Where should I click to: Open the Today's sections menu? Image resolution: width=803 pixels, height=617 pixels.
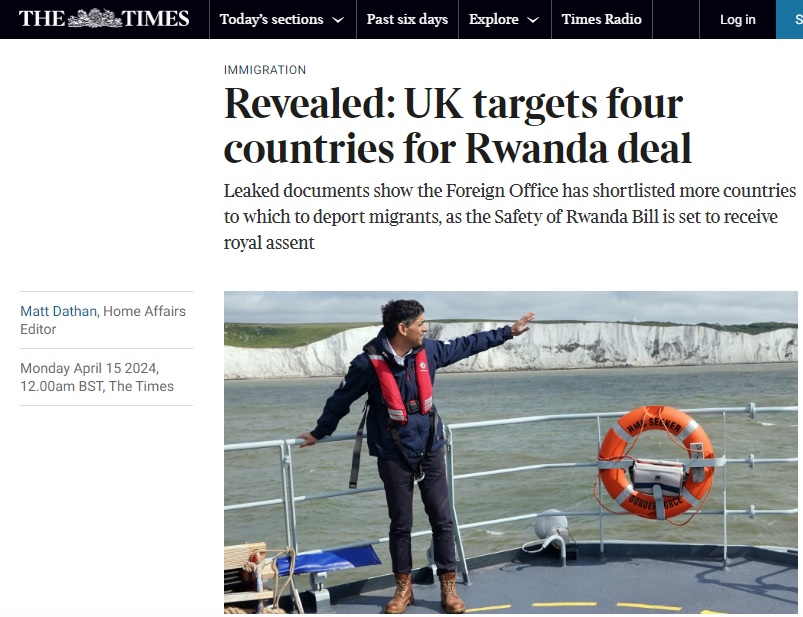coord(282,19)
